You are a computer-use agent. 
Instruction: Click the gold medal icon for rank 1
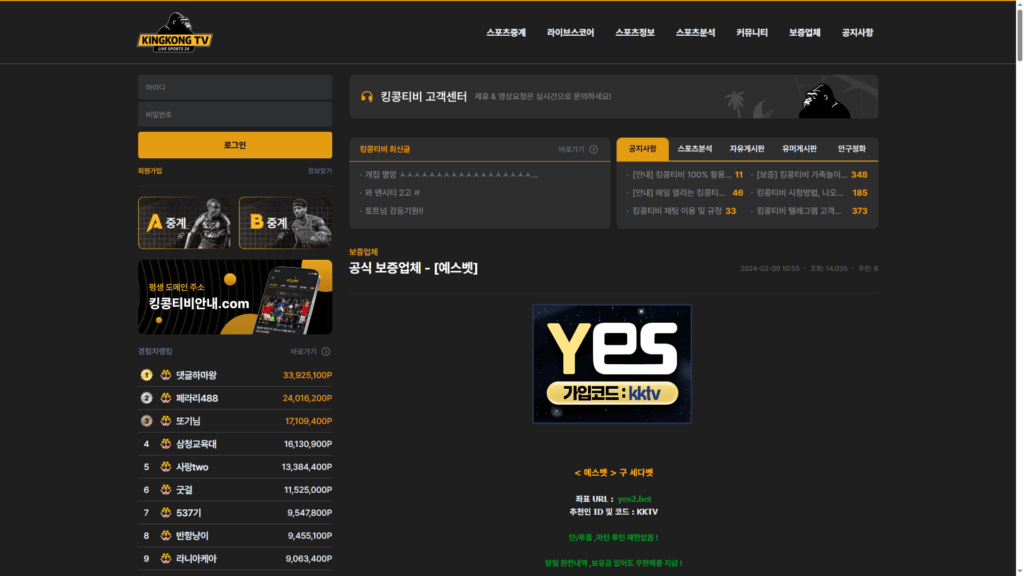(x=146, y=375)
